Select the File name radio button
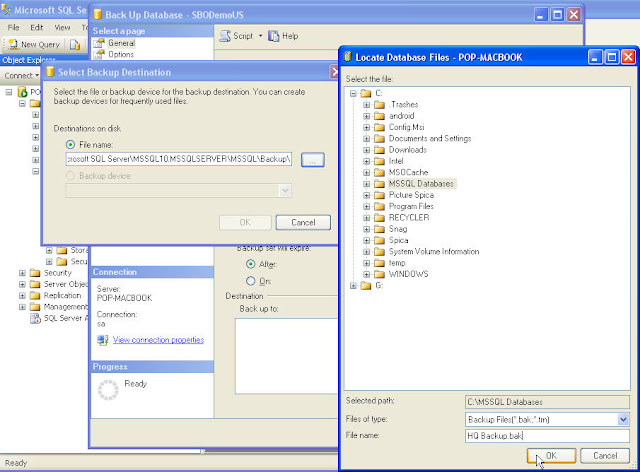This screenshot has height=472, width=640. 70,145
